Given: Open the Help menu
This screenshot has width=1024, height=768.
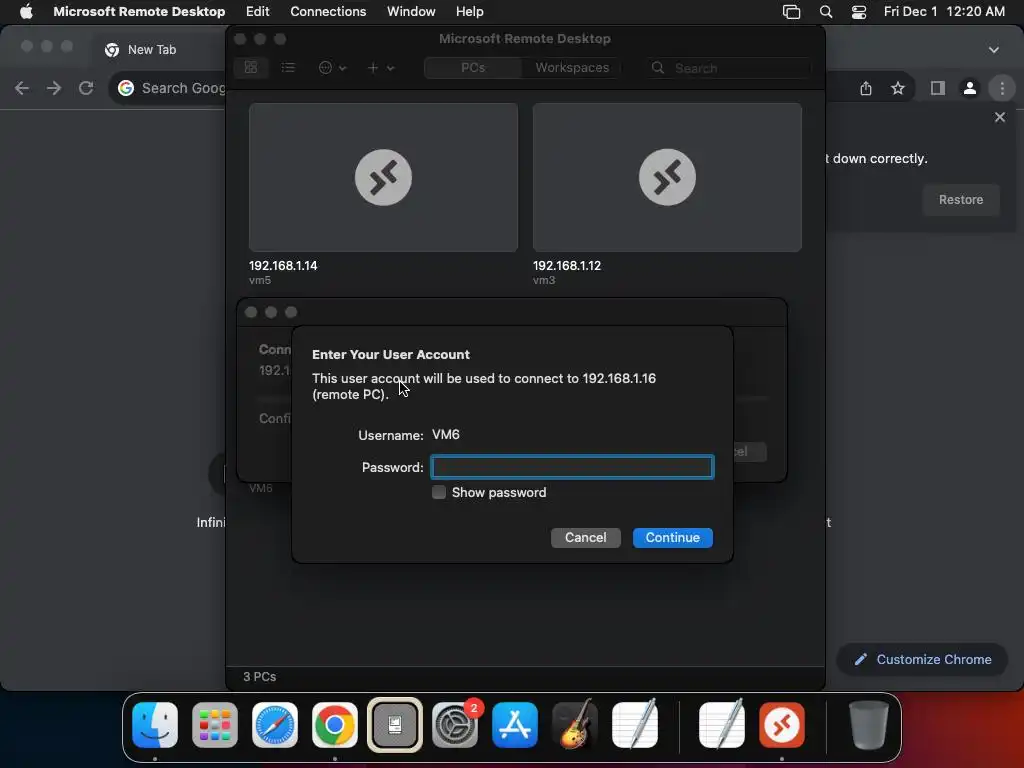Looking at the screenshot, I should (470, 11).
